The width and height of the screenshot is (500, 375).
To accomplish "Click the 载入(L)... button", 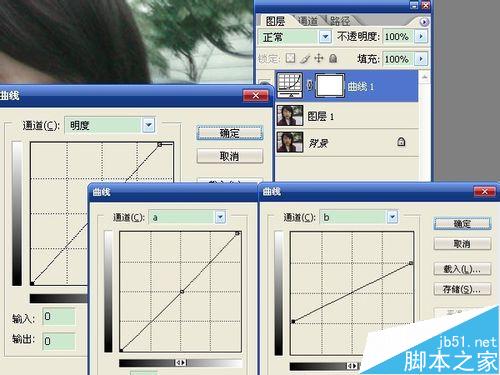I will point(462,269).
